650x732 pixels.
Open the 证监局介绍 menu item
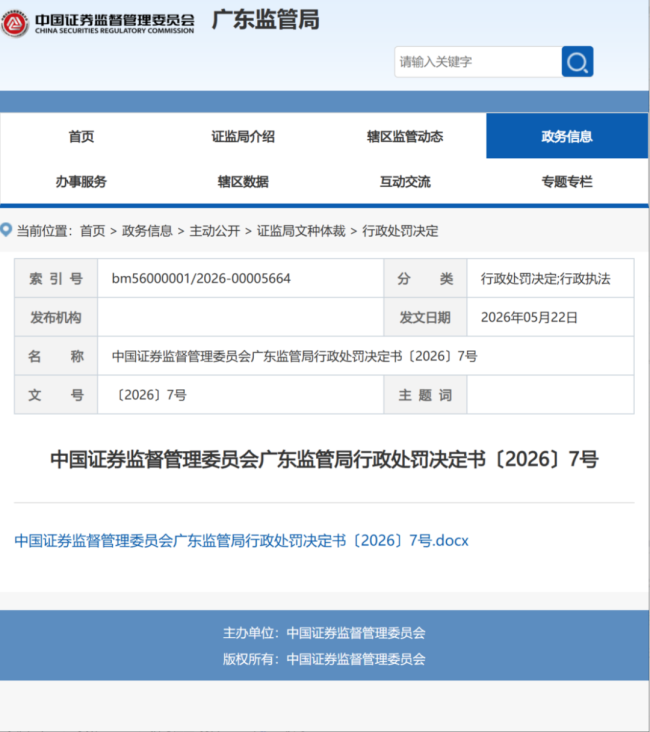point(243,136)
